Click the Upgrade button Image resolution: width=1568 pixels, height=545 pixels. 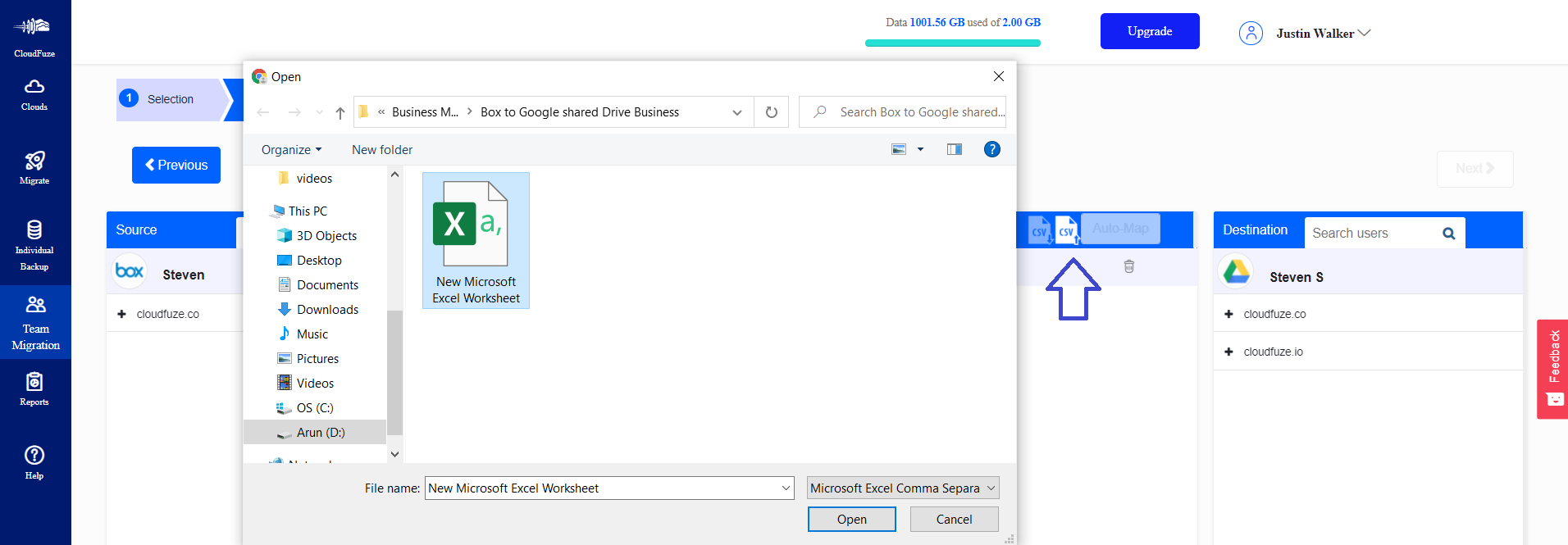pos(1150,31)
